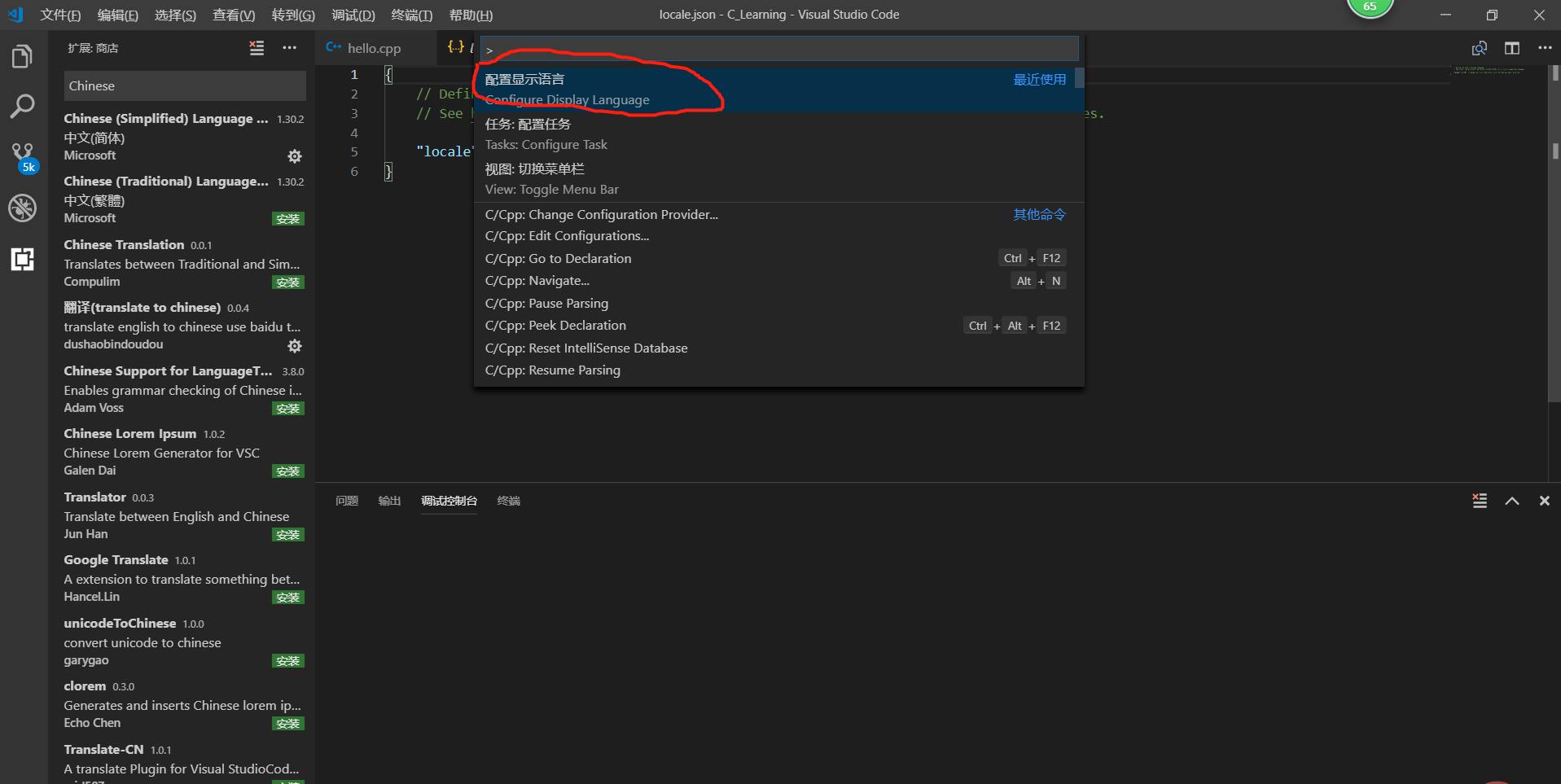Image resolution: width=1561 pixels, height=784 pixels.
Task: Click the editor minimap preview
Action: (1489, 71)
